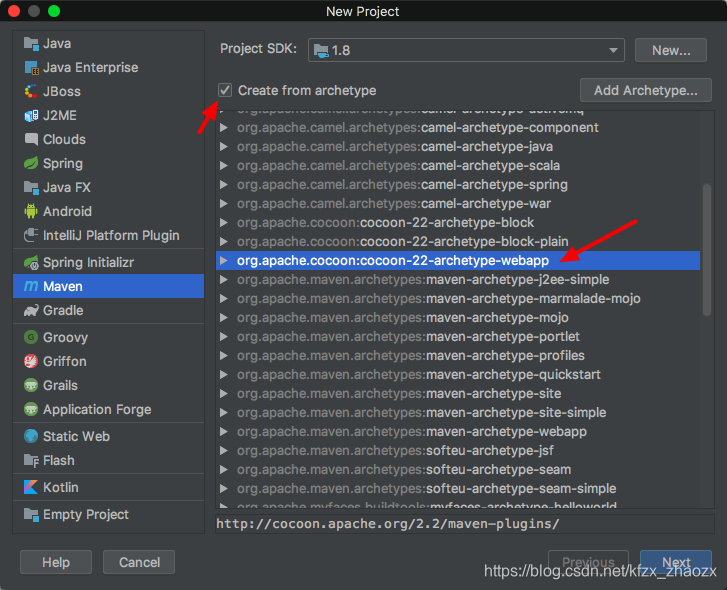
Task: Expand cocoon-22-archetype-webapp node
Action: click(x=224, y=260)
